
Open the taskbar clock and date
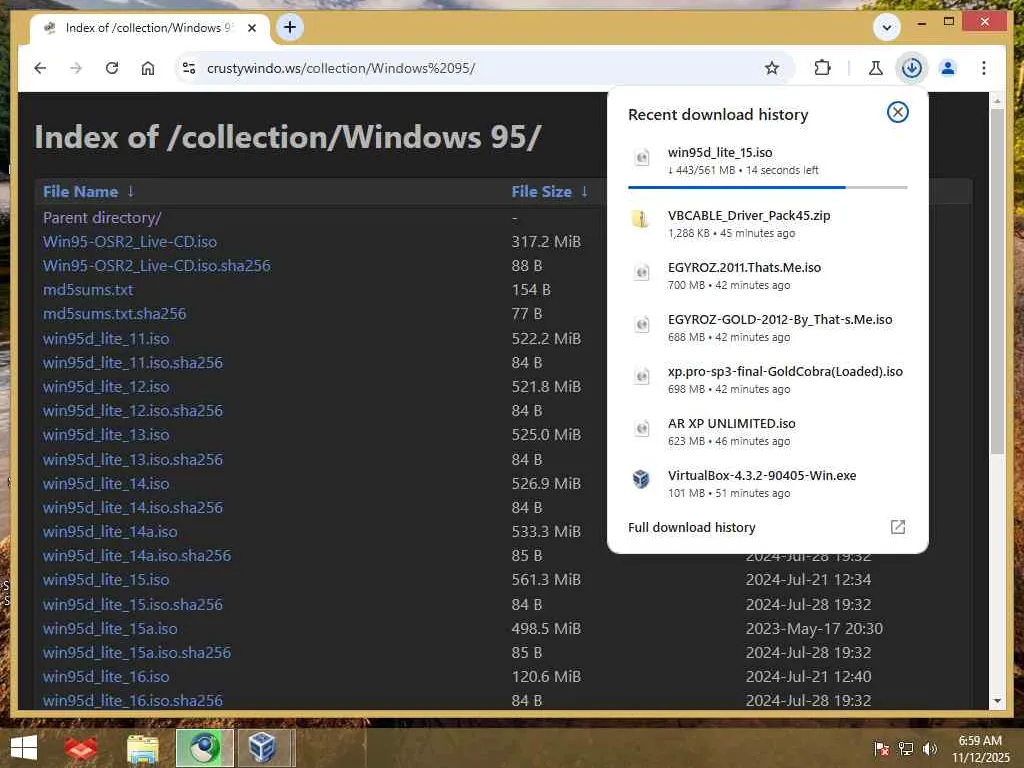(x=980, y=748)
